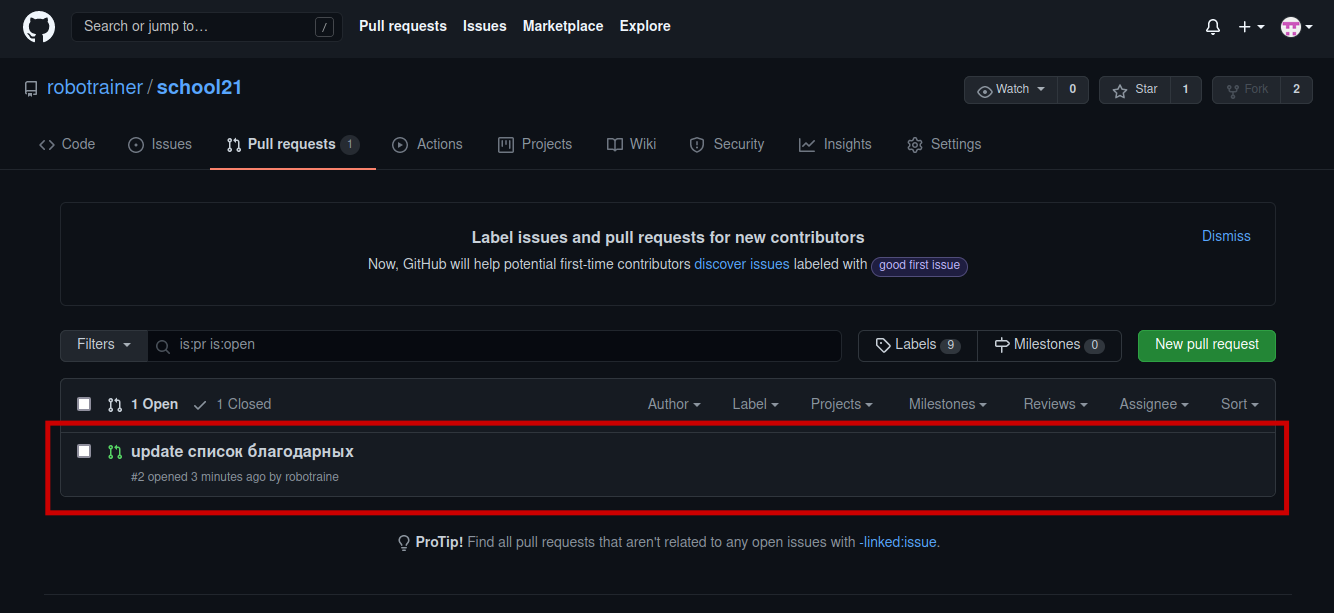
Task: Show 1 Open pull requests
Action: 143,404
